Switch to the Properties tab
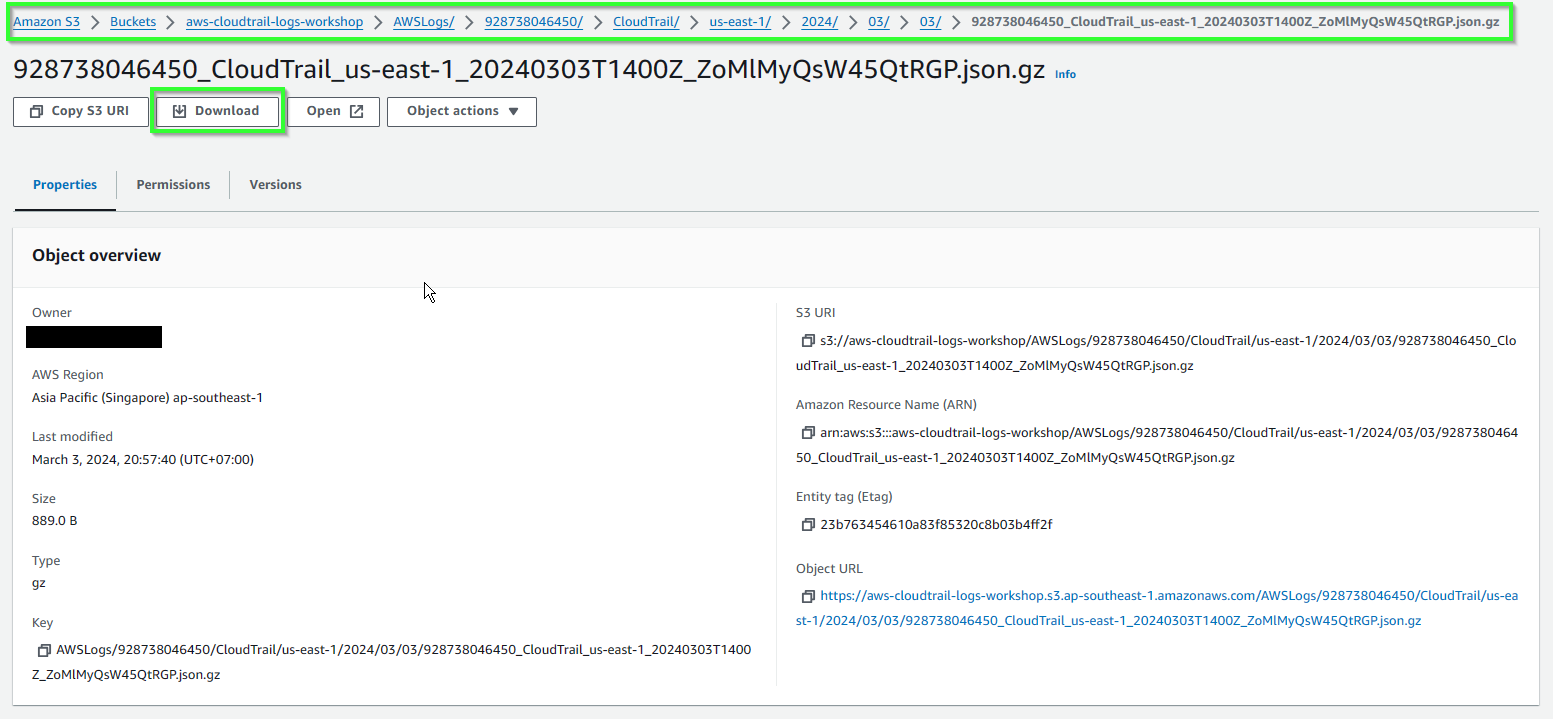Viewport: 1553px width, 719px height. 65,185
